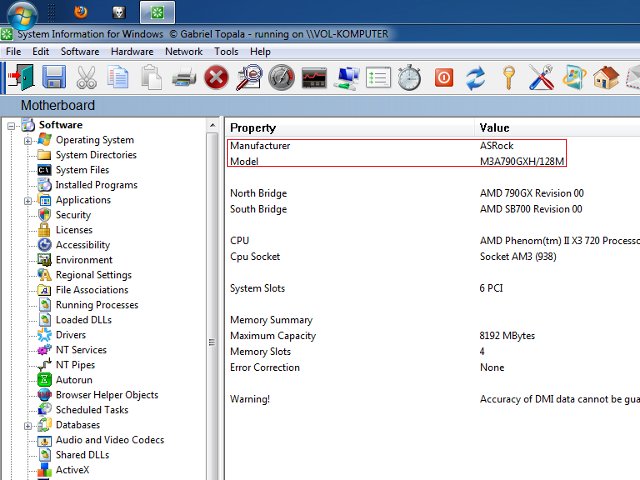Click the Property column header
Screen dimensions: 640x480
tap(253, 128)
